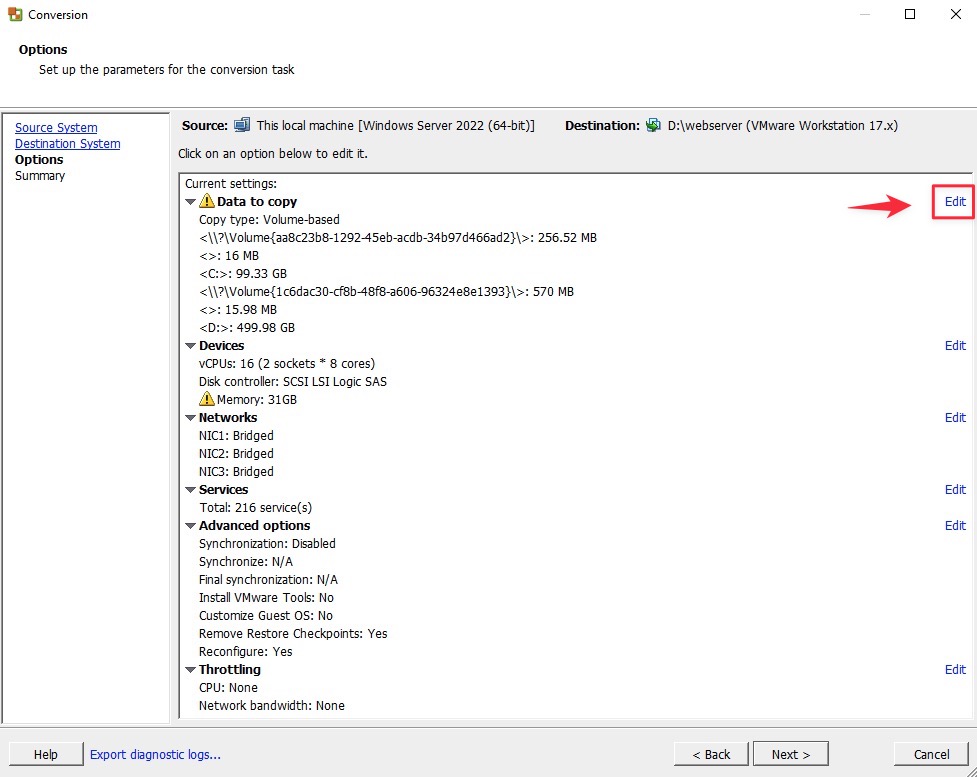The height and width of the screenshot is (777, 977).
Task: Select the 256.52 MB volume row
Action: tap(398, 237)
